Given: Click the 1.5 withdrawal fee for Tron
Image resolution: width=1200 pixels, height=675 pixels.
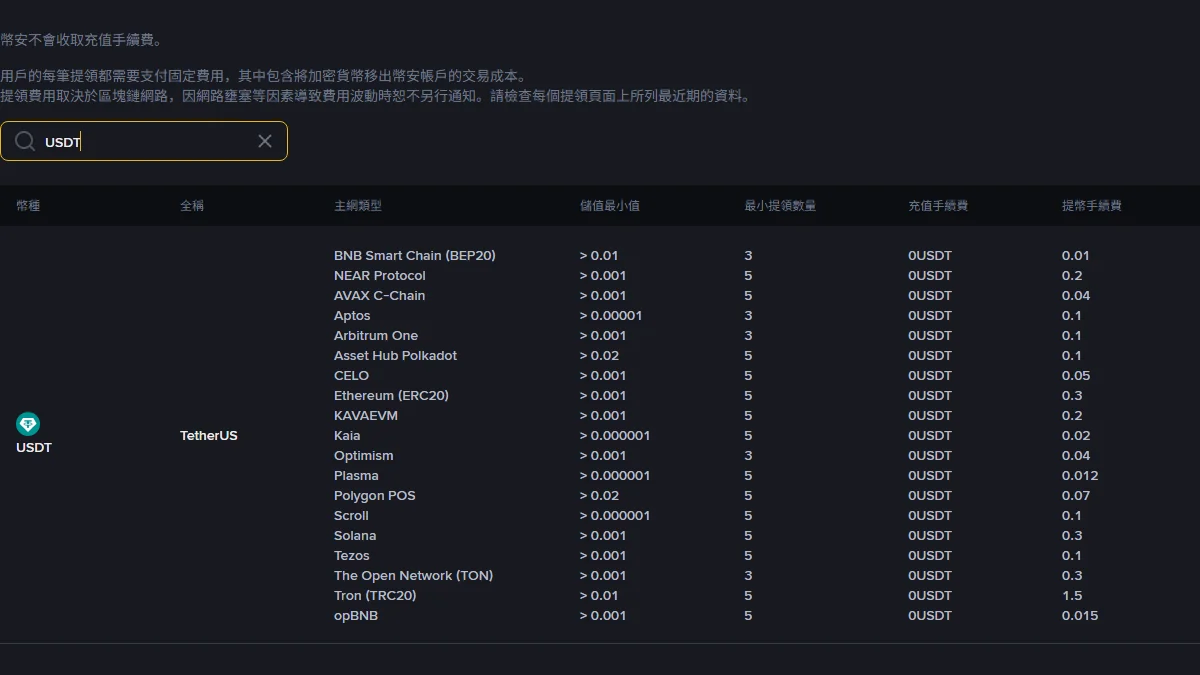Looking at the screenshot, I should pos(1072,596).
